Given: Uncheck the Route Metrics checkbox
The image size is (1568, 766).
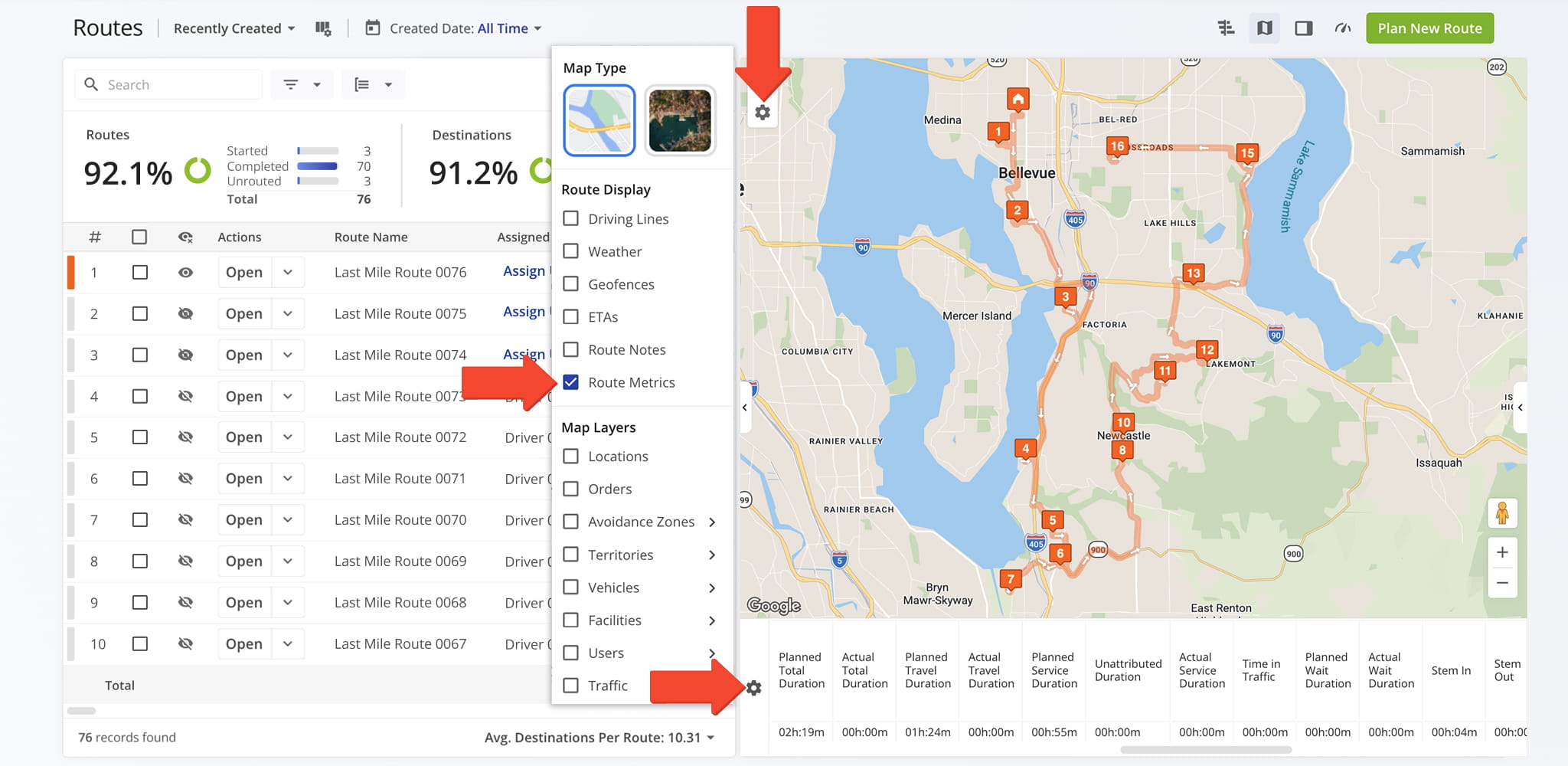Looking at the screenshot, I should tap(570, 382).
